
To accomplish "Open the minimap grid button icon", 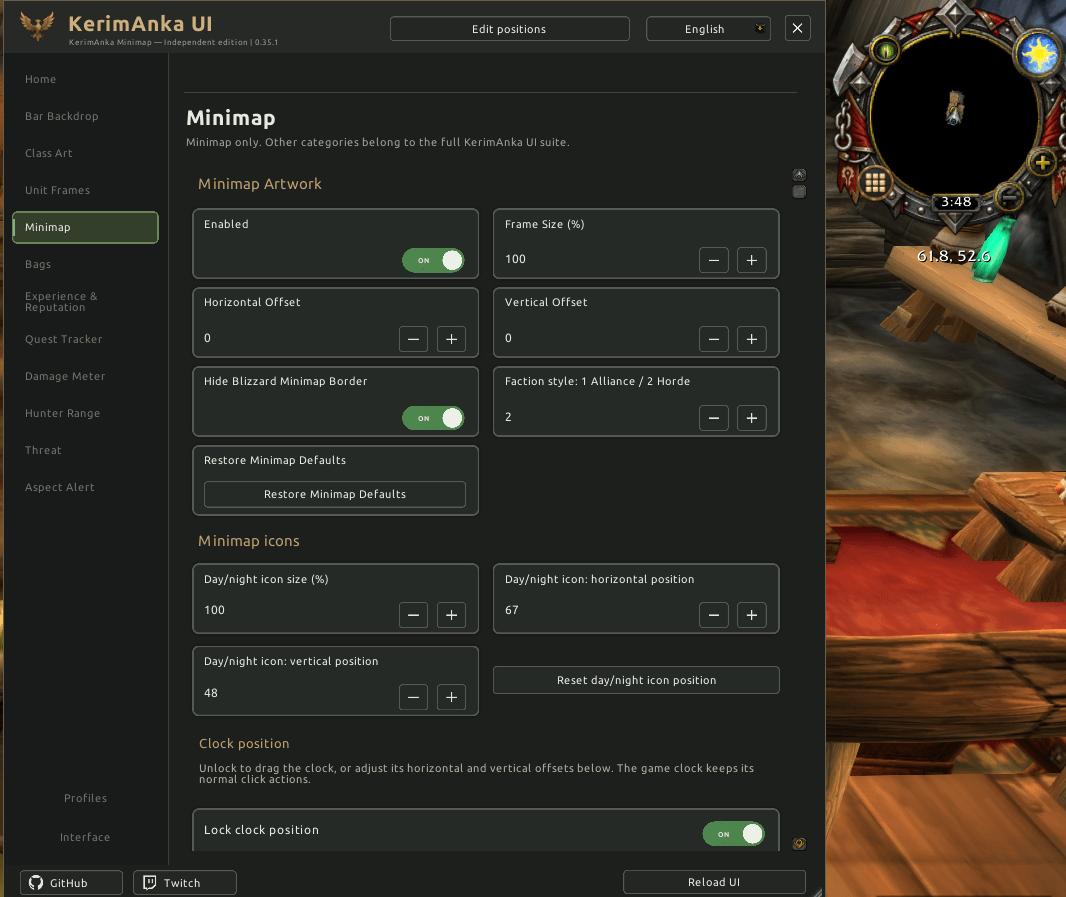I will 875,182.
